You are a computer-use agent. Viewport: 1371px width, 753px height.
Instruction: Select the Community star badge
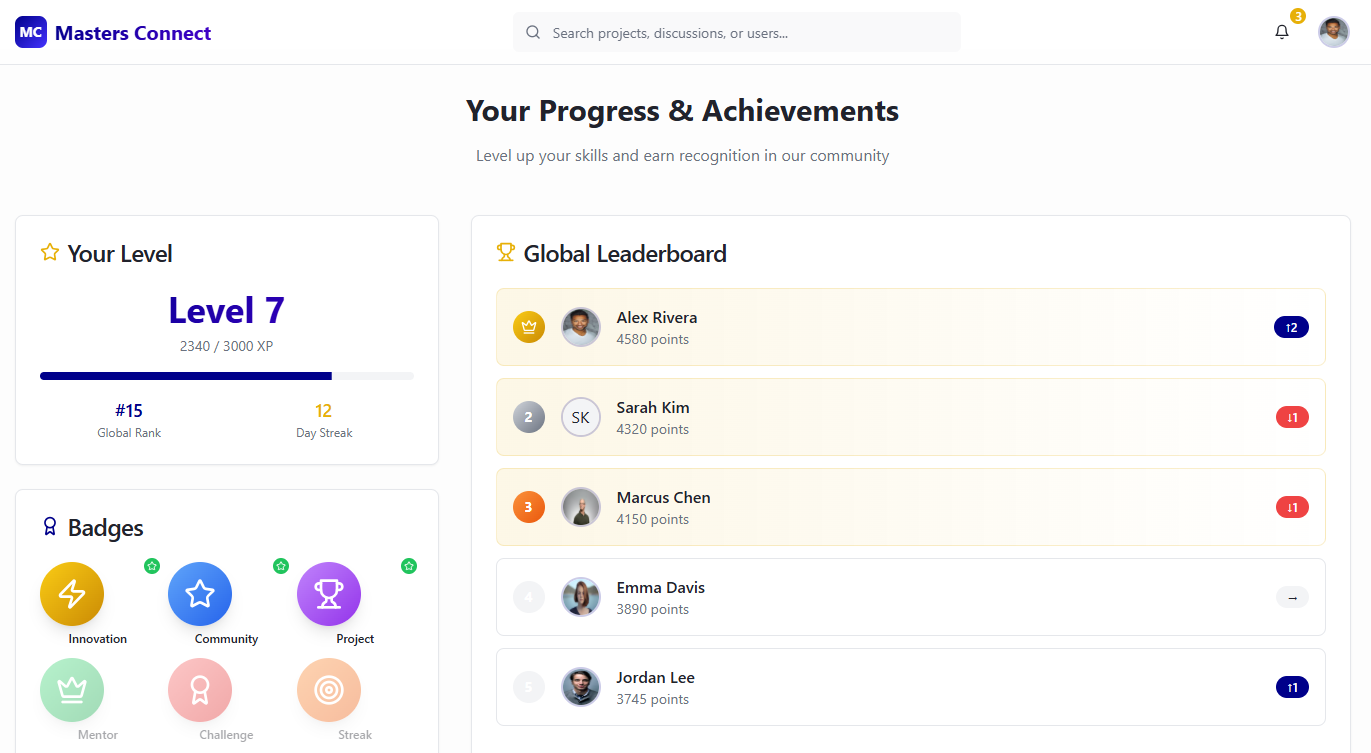200,594
